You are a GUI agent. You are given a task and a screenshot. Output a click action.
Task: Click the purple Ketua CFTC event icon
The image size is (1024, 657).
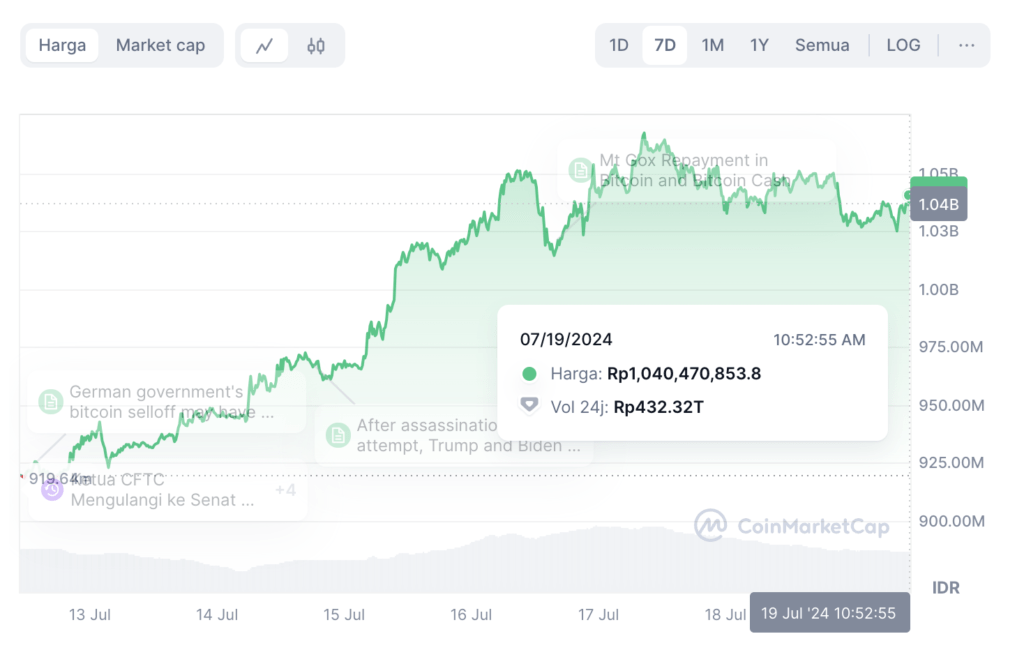pyautogui.click(x=52, y=489)
